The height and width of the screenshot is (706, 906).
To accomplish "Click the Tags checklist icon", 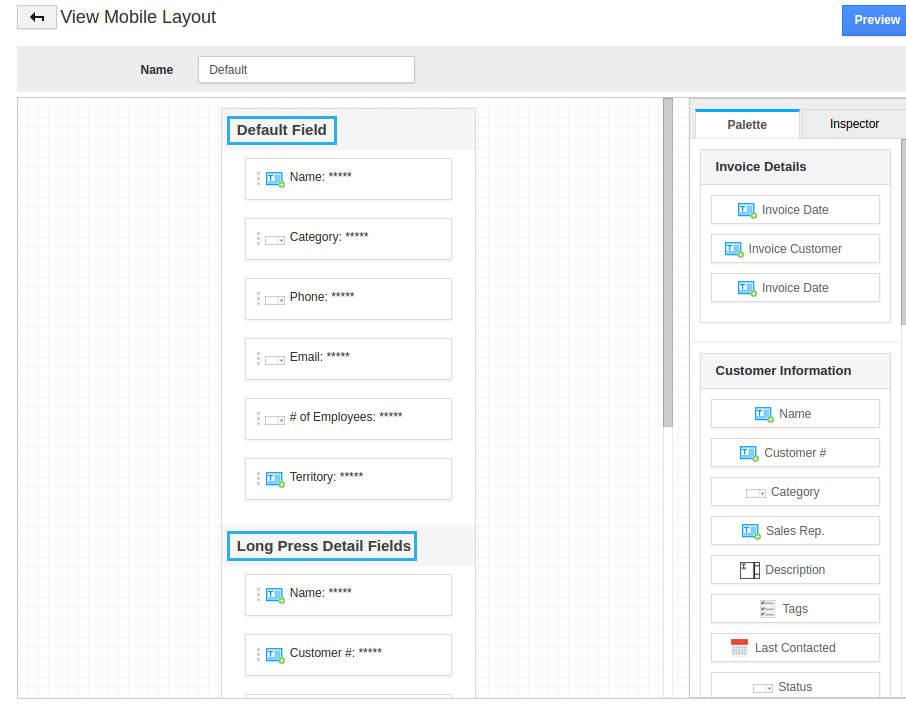I will (x=768, y=609).
